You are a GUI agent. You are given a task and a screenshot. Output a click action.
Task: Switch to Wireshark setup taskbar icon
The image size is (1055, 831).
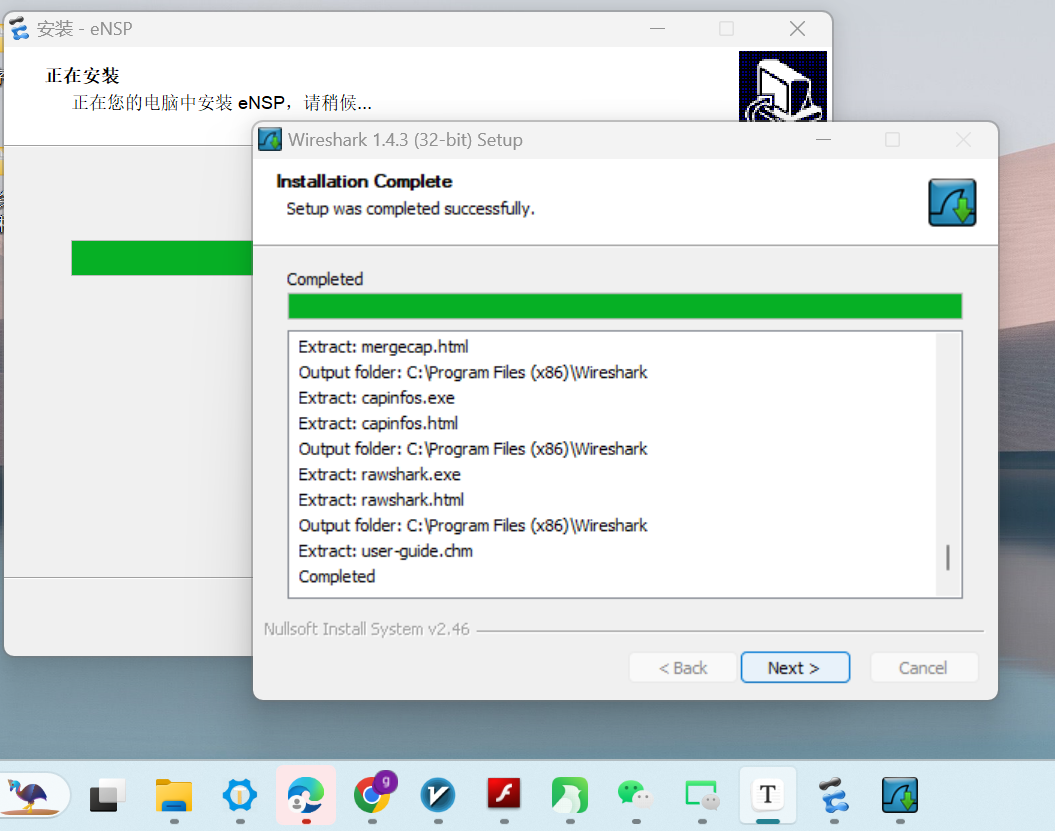pyautogui.click(x=899, y=796)
